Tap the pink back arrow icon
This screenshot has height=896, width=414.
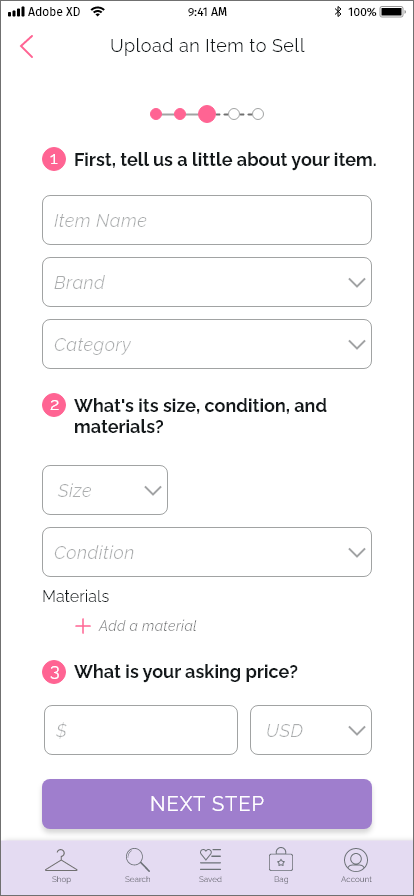point(26,46)
